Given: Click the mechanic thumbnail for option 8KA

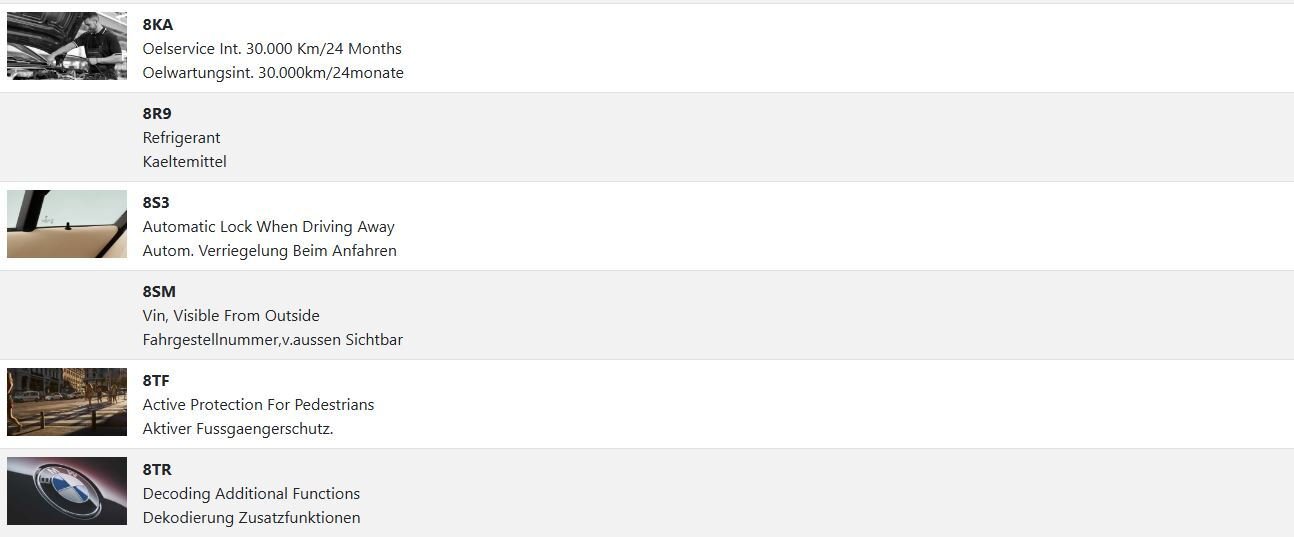Looking at the screenshot, I should pos(67,46).
